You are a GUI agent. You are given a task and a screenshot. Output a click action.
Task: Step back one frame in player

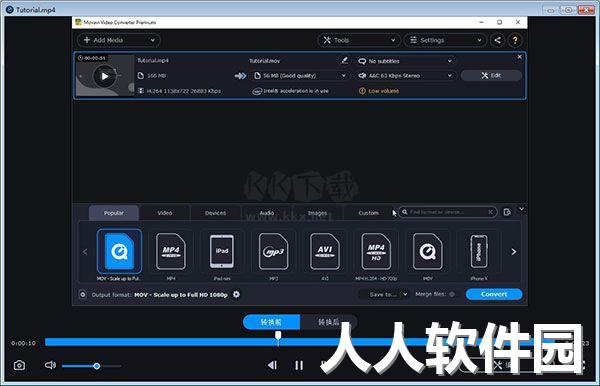272,365
